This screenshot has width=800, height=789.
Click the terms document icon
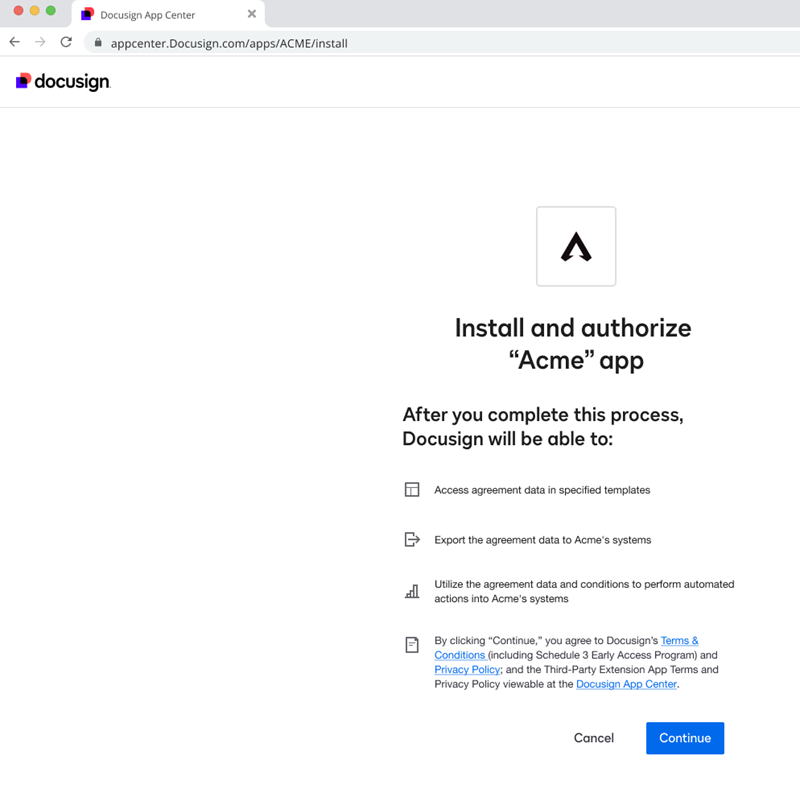412,645
